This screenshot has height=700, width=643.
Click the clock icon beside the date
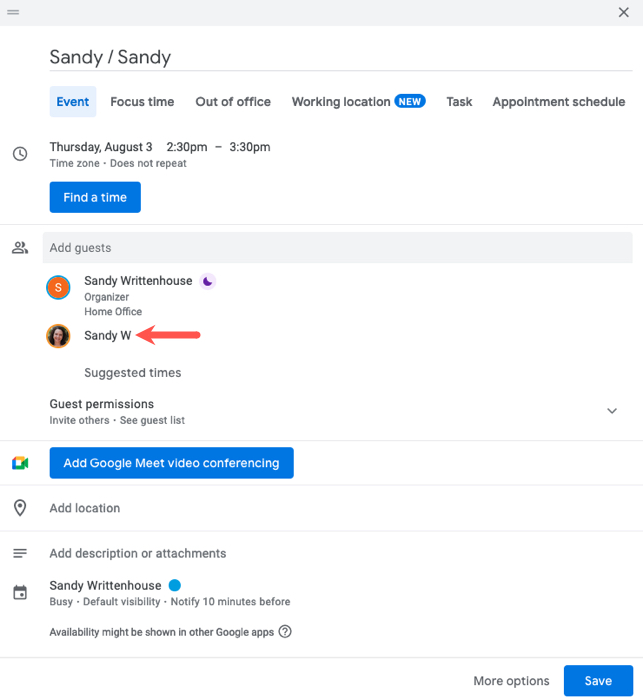[x=20, y=154]
